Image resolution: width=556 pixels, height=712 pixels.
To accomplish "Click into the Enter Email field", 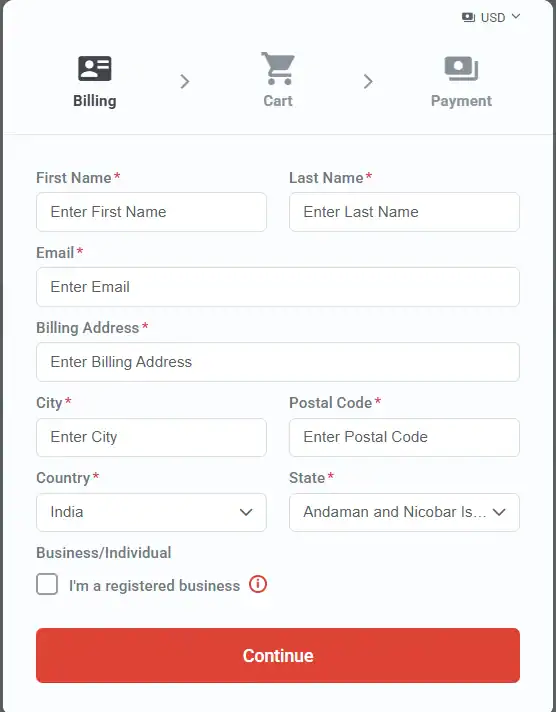I will point(278,287).
